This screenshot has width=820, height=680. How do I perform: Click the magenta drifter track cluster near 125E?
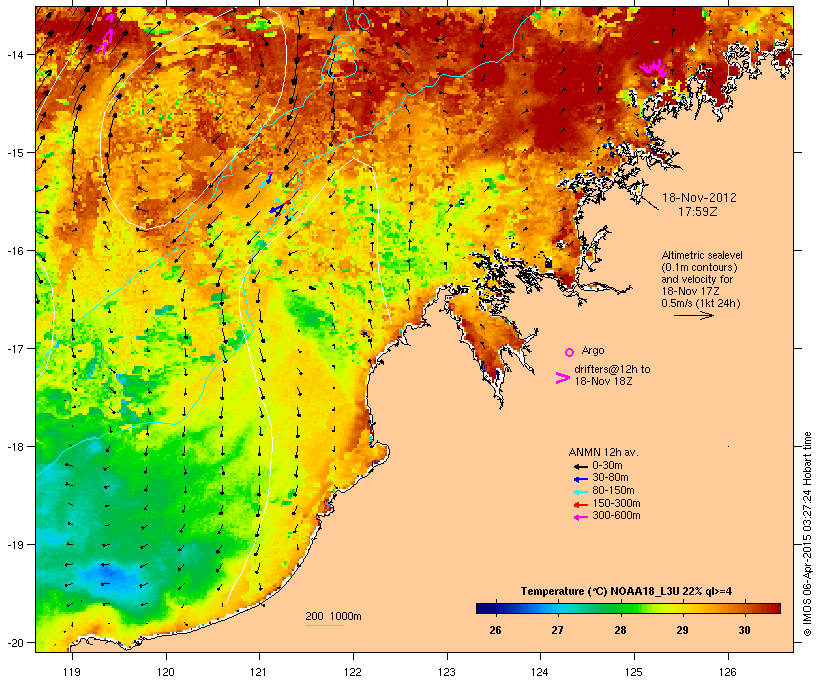(653, 68)
